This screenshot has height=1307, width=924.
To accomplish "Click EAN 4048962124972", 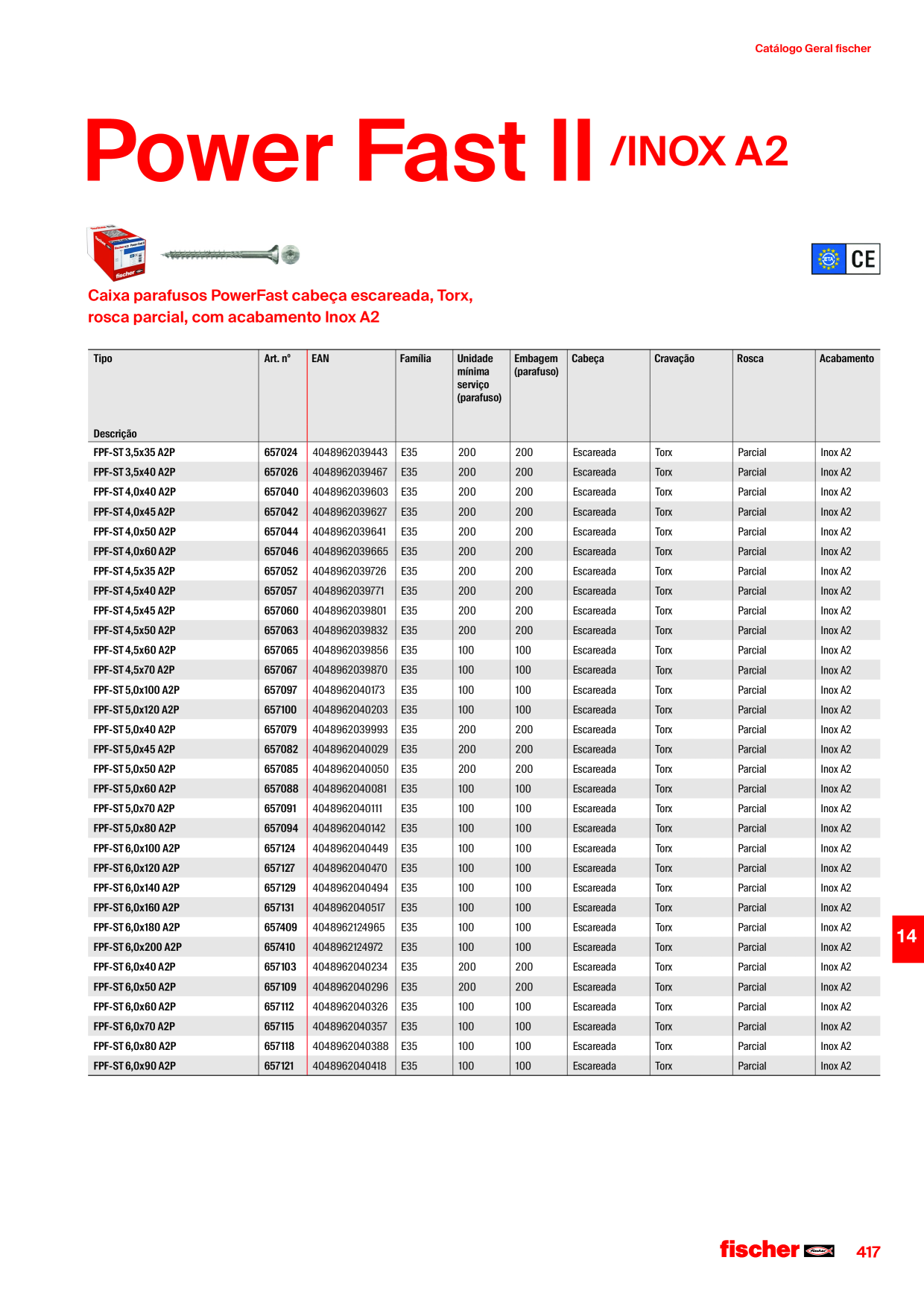I will [348, 947].
